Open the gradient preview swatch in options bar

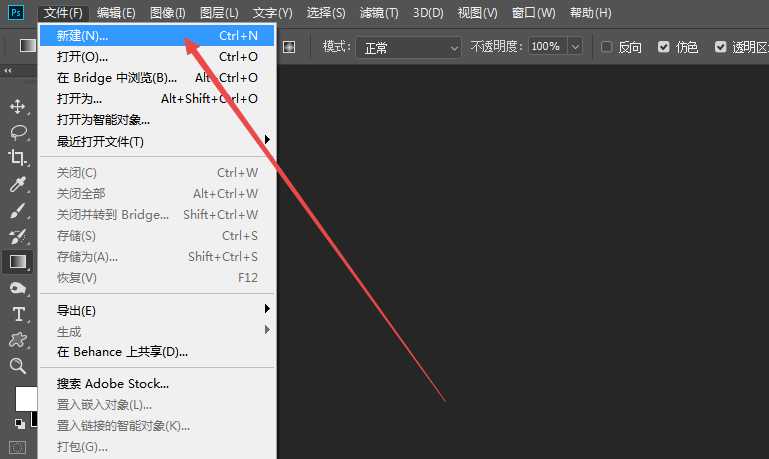28,46
